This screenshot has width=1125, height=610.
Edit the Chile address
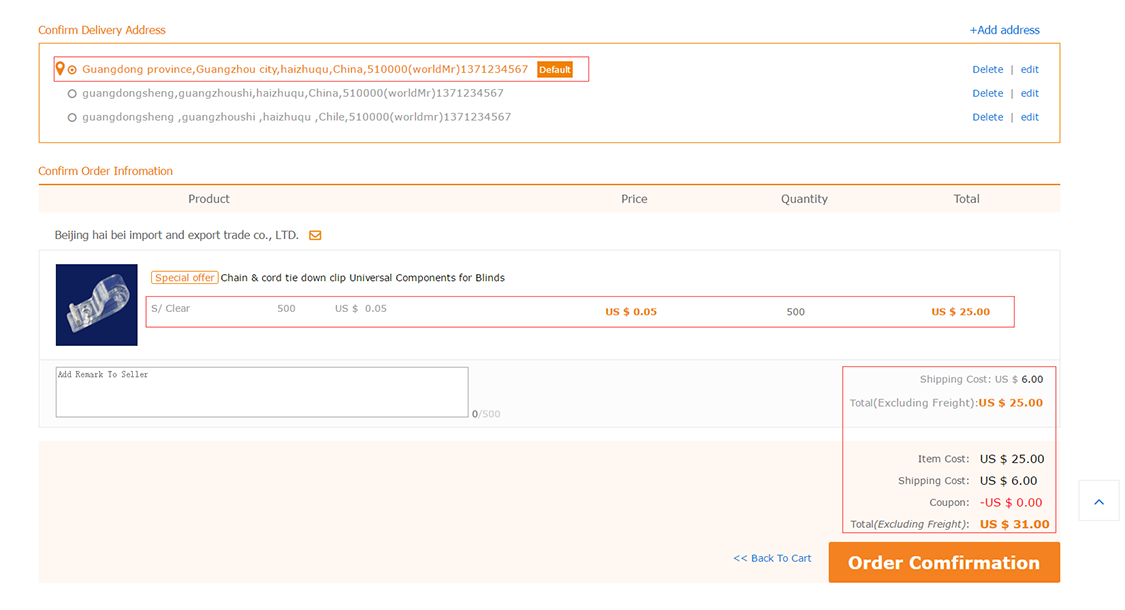(x=1030, y=117)
